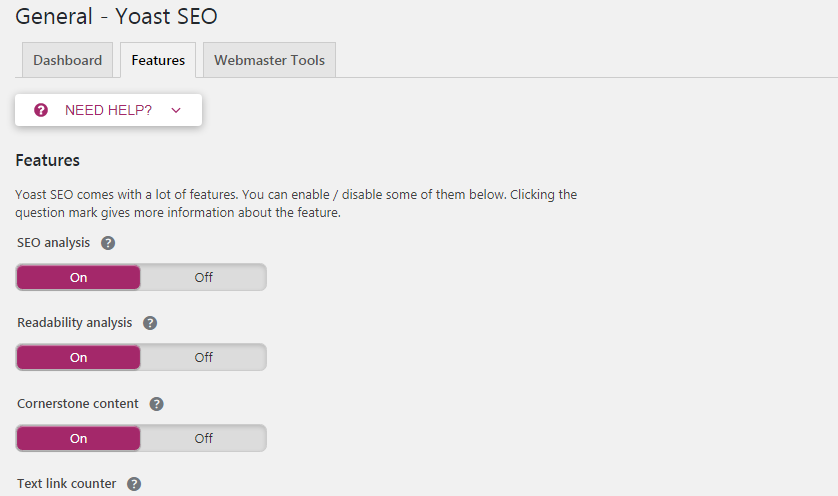The image size is (838, 496).
Task: Open help for SEO analysis feature
Action: tap(108, 243)
